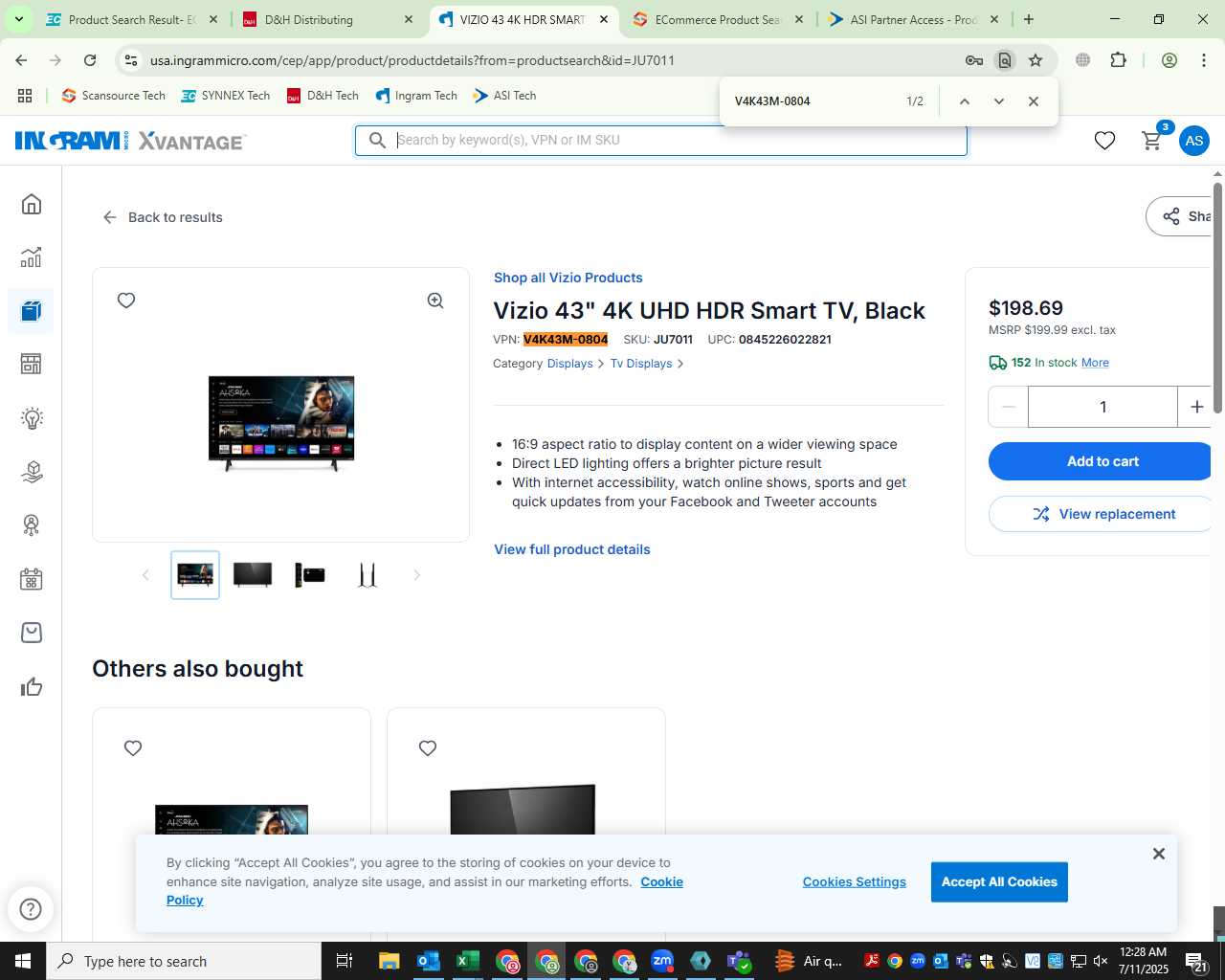Viewport: 1225px width, 980px height.
Task: Open the browser extensions puzzle icon
Action: [x=1118, y=60]
